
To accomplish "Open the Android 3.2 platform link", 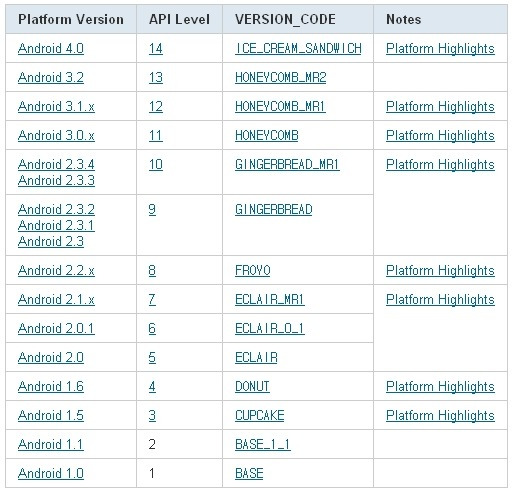I will pyautogui.click(x=51, y=78).
